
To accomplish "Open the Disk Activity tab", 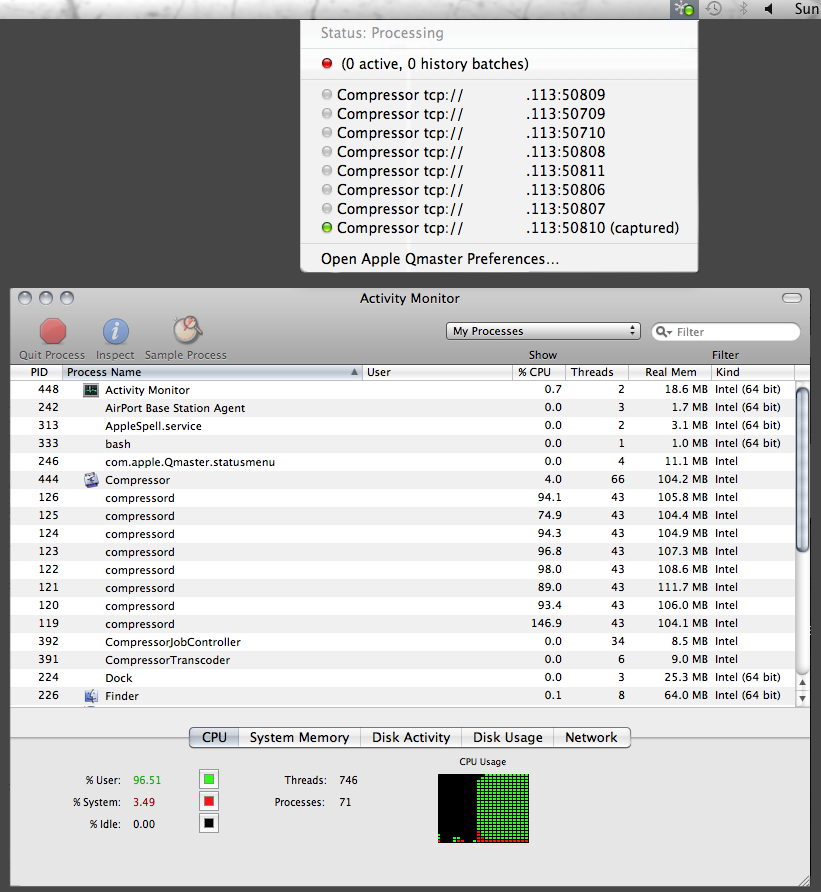I will 411,737.
